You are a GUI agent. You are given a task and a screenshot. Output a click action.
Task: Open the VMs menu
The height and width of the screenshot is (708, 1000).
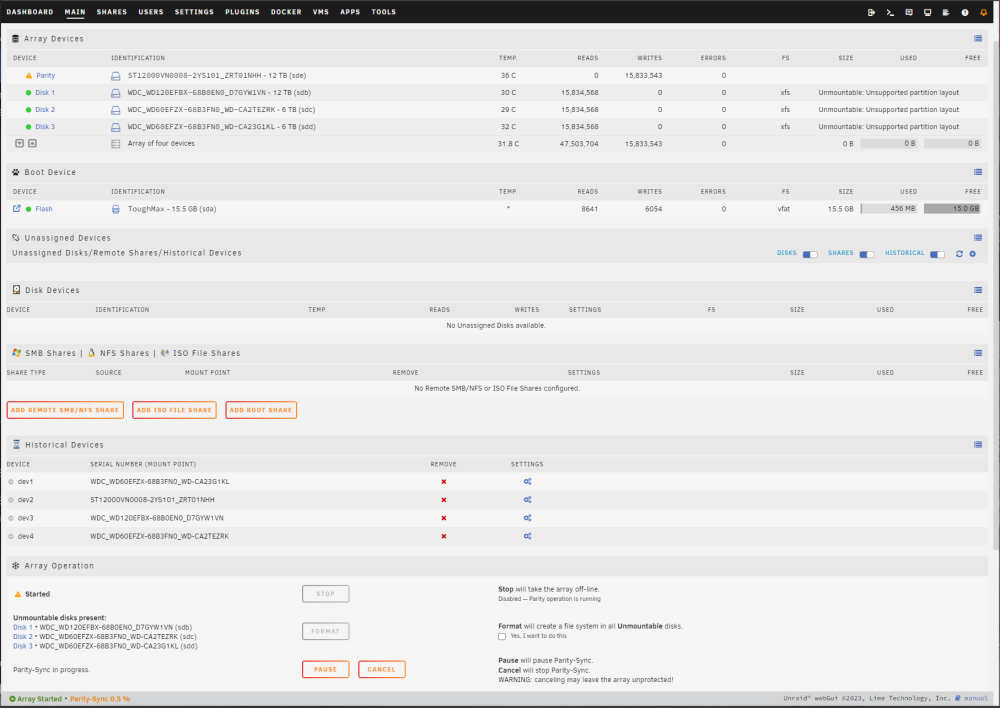click(x=321, y=12)
